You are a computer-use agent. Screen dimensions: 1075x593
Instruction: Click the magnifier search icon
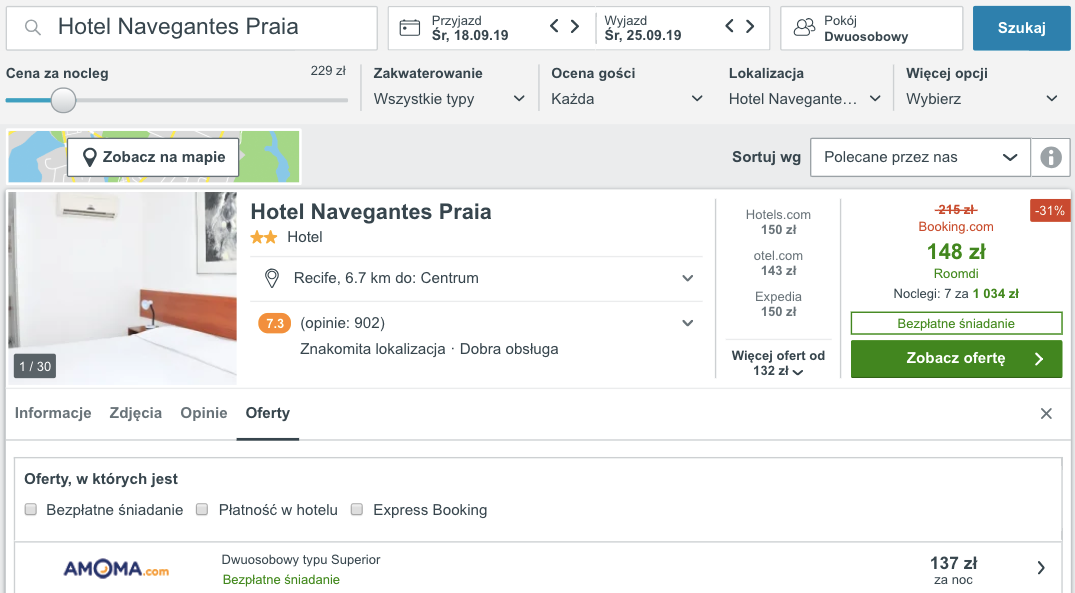pos(32,28)
